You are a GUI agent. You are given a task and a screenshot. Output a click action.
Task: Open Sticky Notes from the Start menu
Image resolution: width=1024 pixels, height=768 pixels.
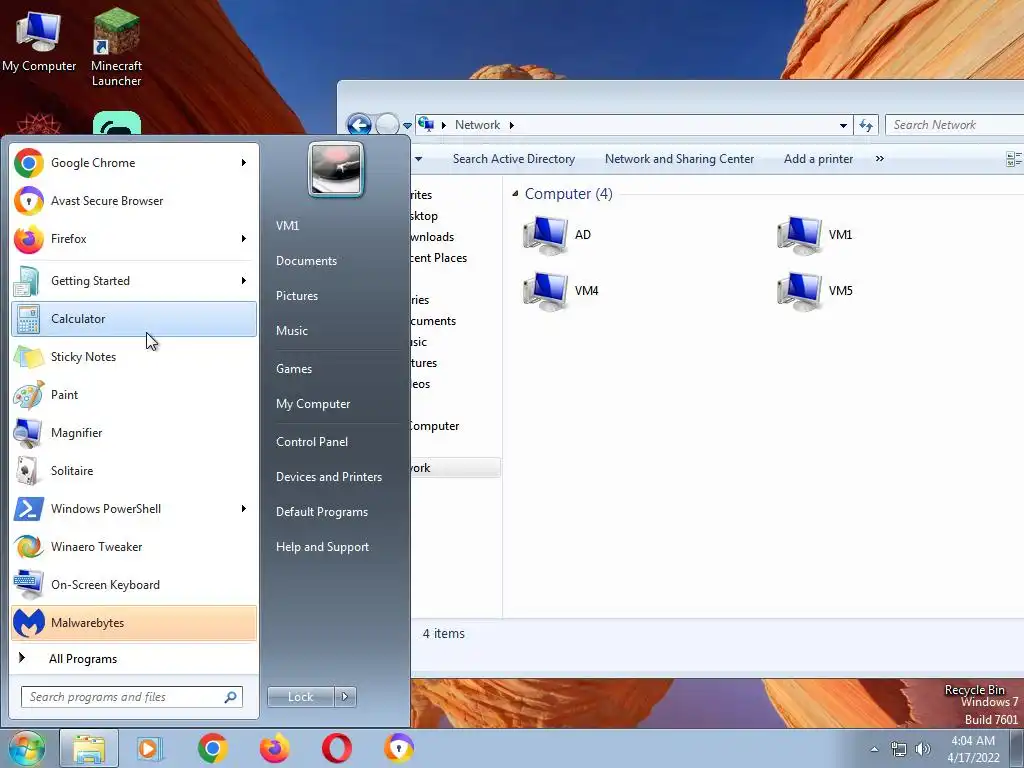pos(134,357)
